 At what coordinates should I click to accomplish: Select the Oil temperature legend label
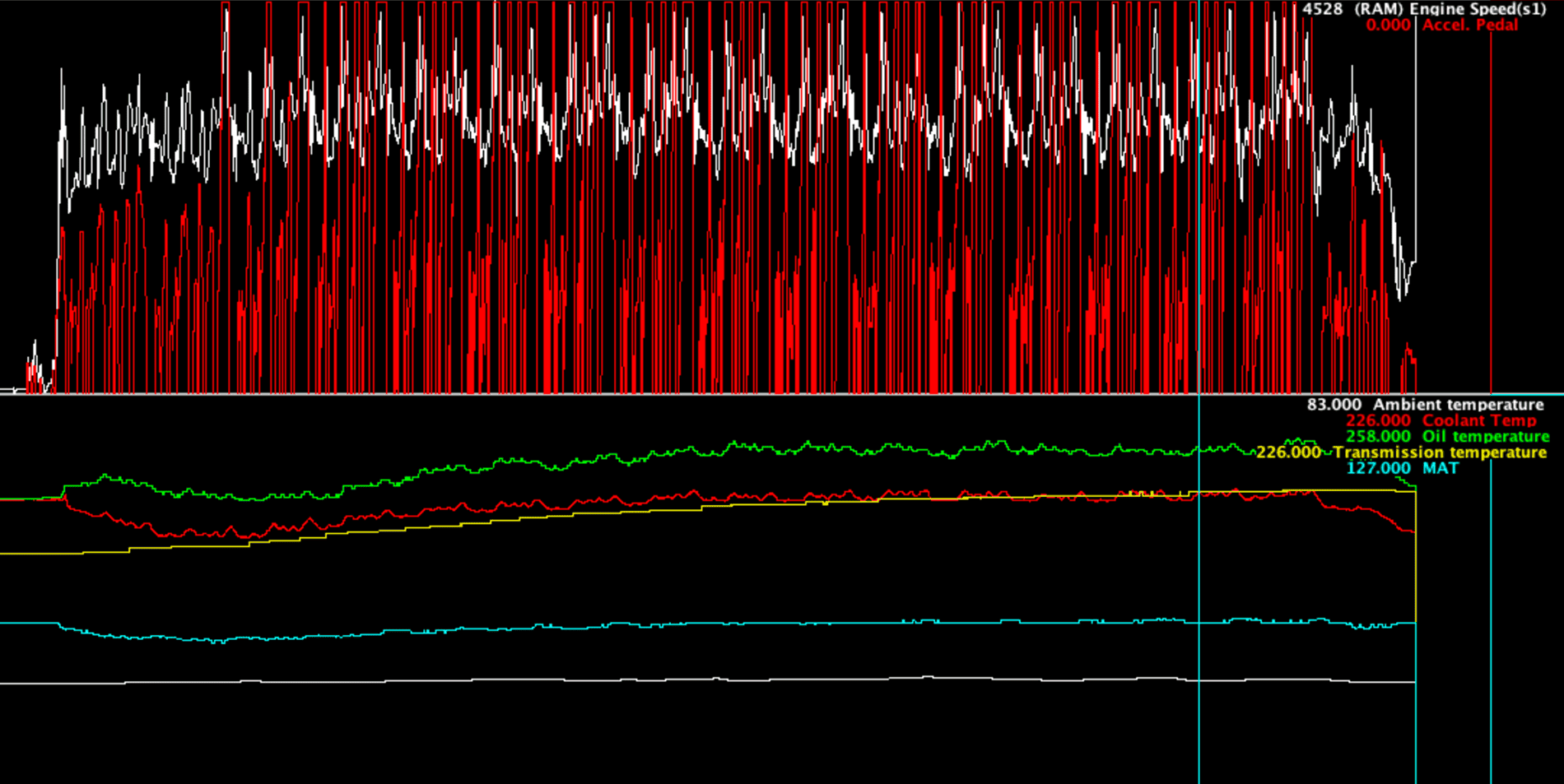1486,436
